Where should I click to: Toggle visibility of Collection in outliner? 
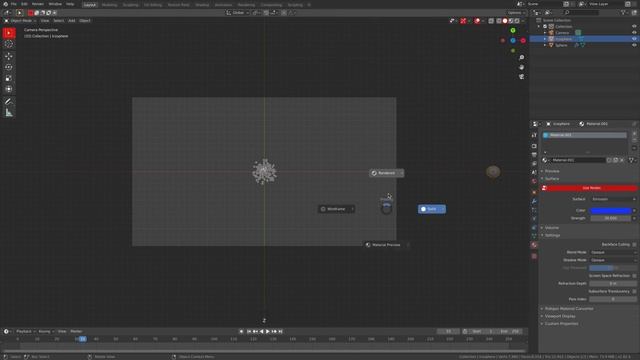pos(634,27)
